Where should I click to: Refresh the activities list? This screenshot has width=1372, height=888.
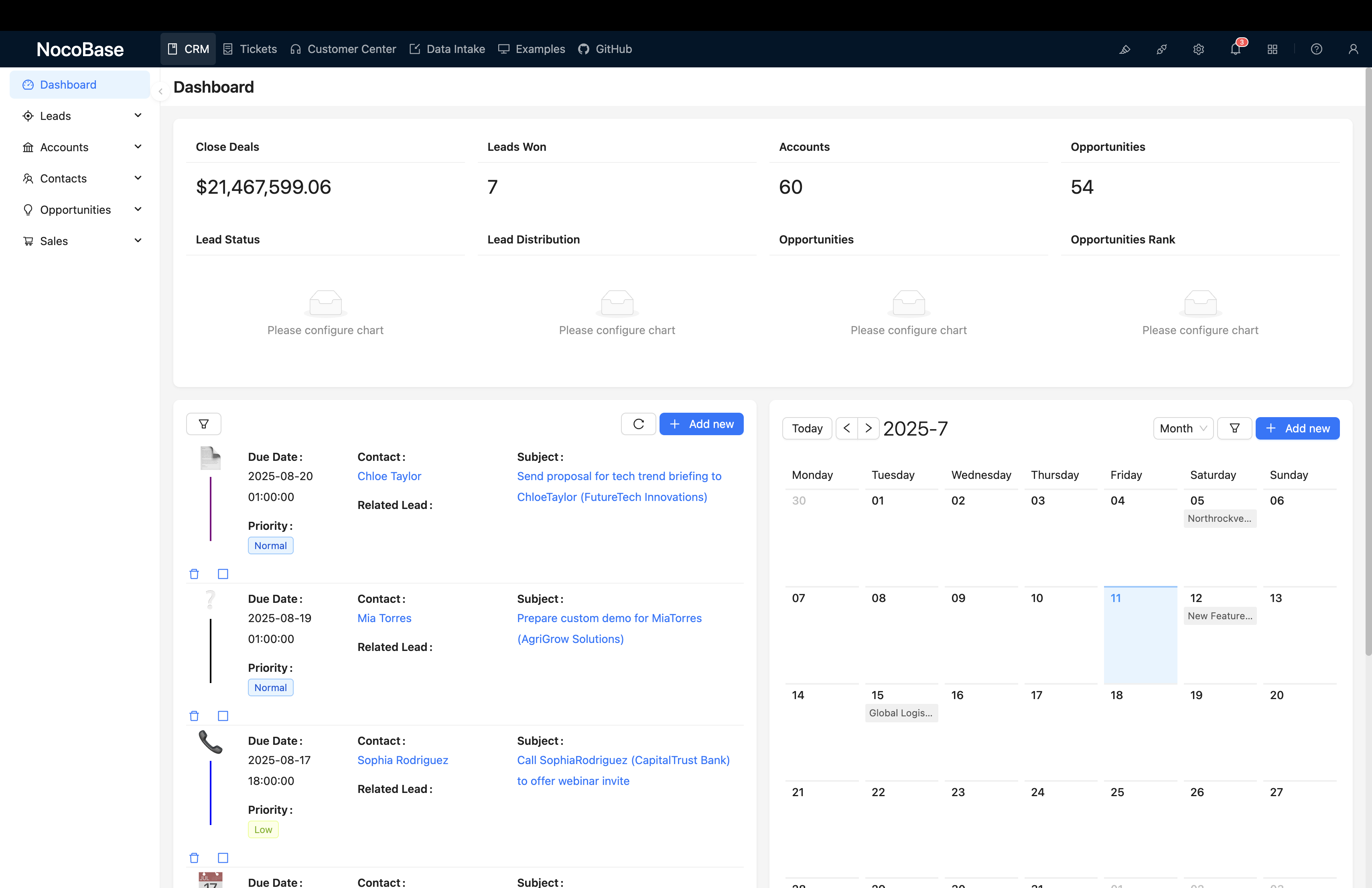tap(638, 424)
